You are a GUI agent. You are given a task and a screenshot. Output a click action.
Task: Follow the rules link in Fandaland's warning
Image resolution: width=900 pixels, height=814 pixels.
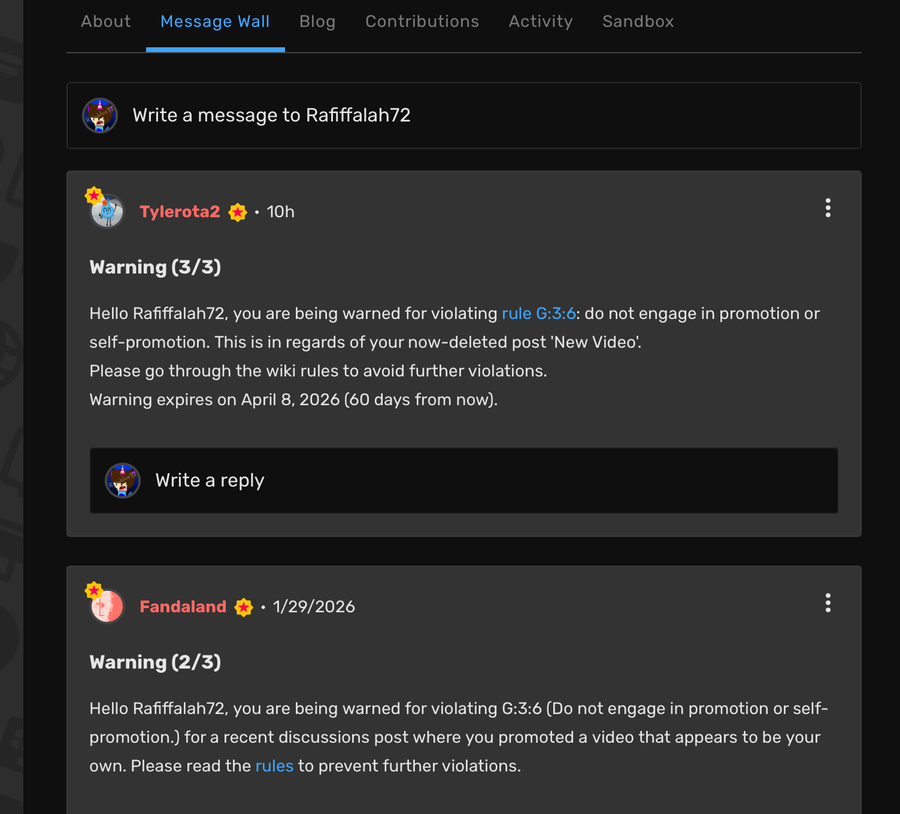point(274,766)
